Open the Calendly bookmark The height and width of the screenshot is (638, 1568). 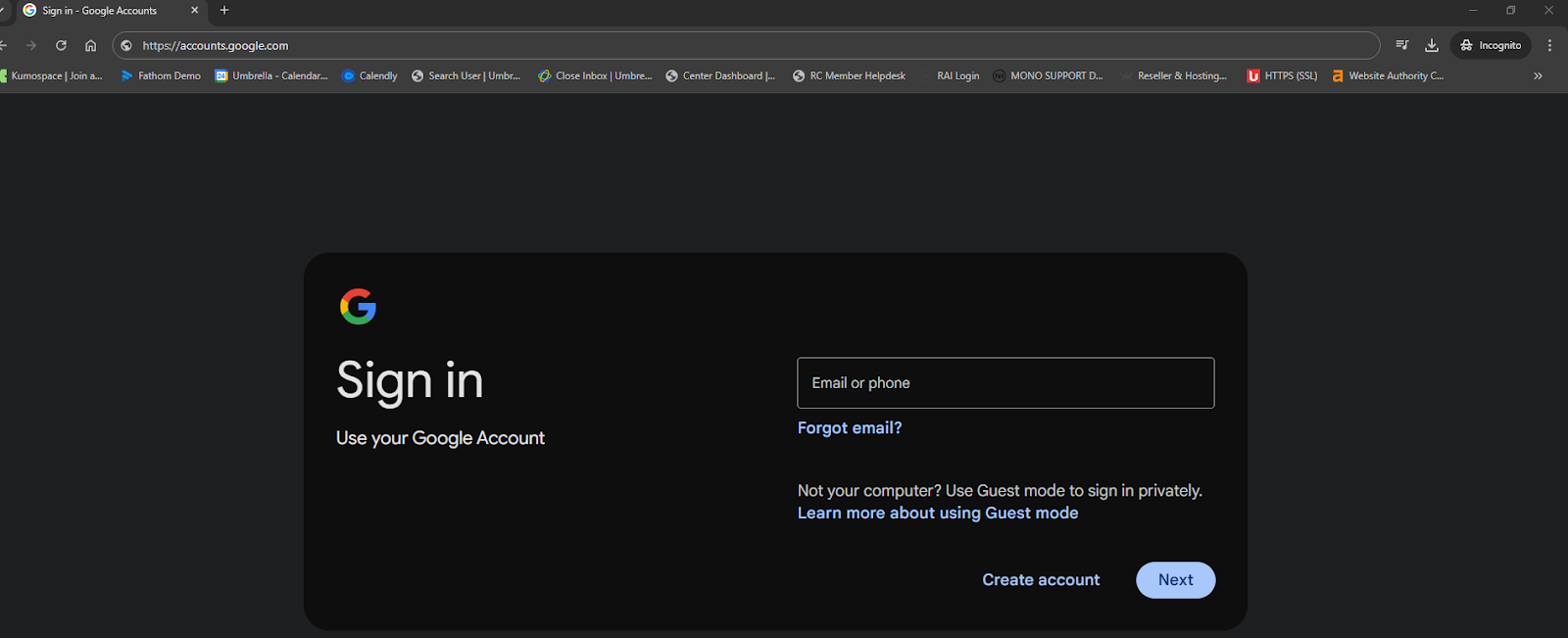point(369,75)
